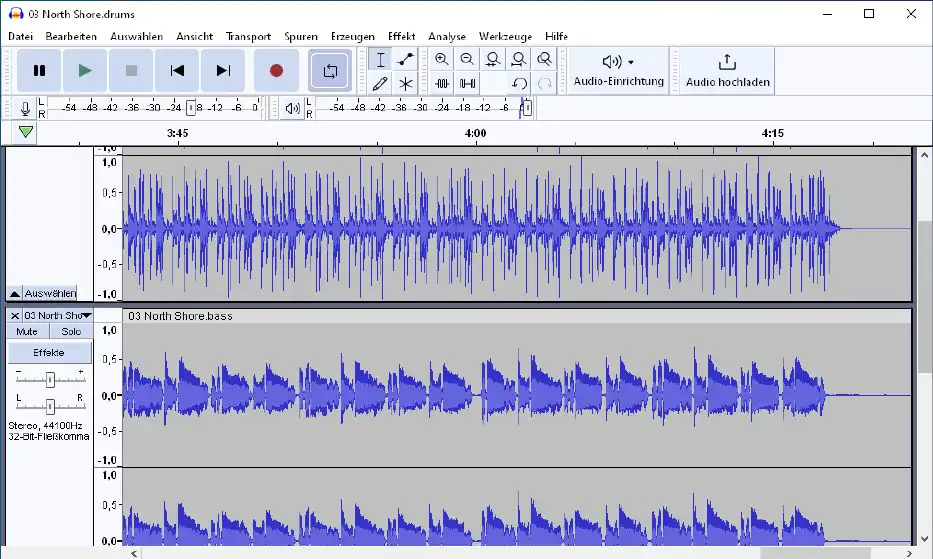Open the Erzeugen menu
Image resolution: width=933 pixels, height=559 pixels.
pos(353,36)
